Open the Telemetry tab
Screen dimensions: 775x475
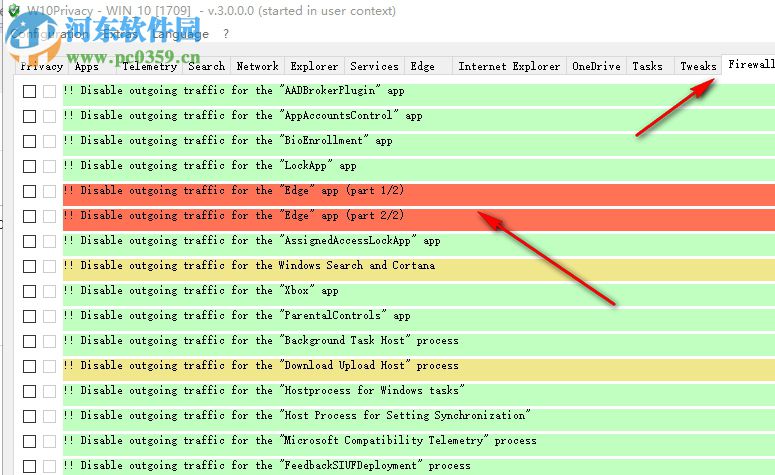(149, 66)
